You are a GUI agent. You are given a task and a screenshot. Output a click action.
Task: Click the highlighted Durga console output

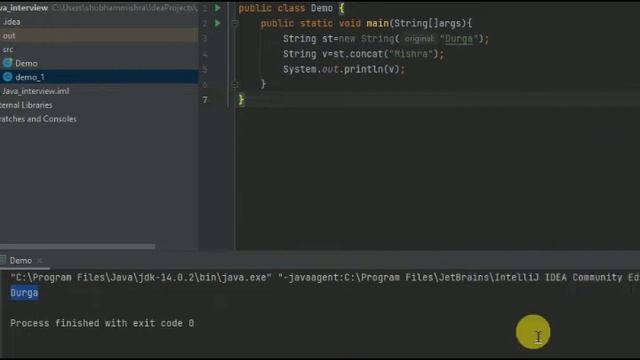[x=24, y=293]
